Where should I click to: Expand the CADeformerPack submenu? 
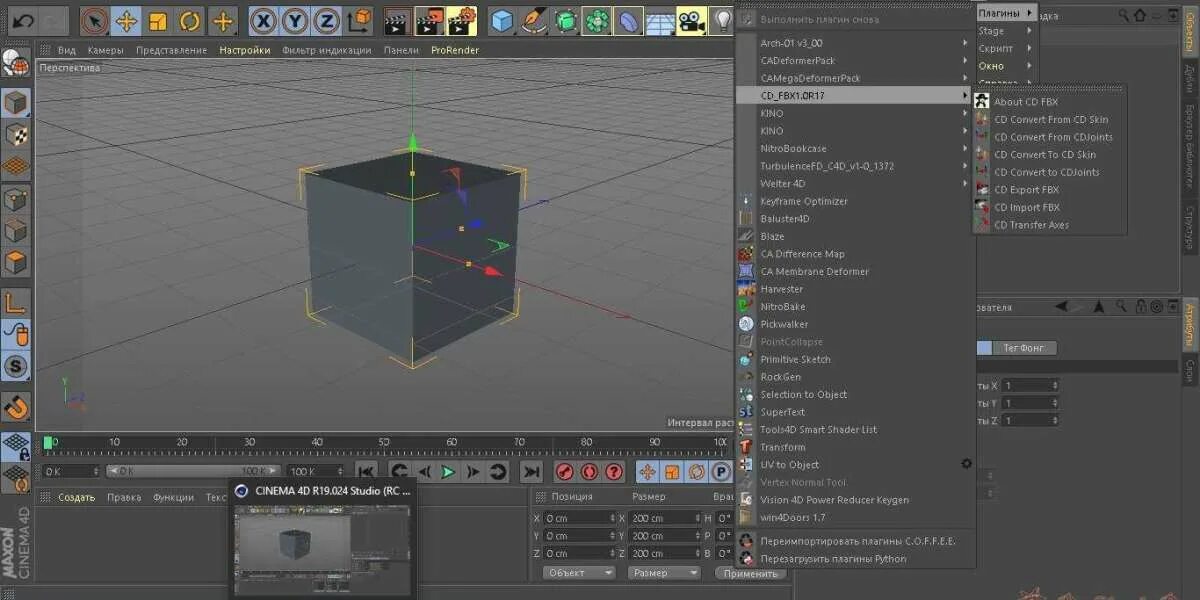854,60
